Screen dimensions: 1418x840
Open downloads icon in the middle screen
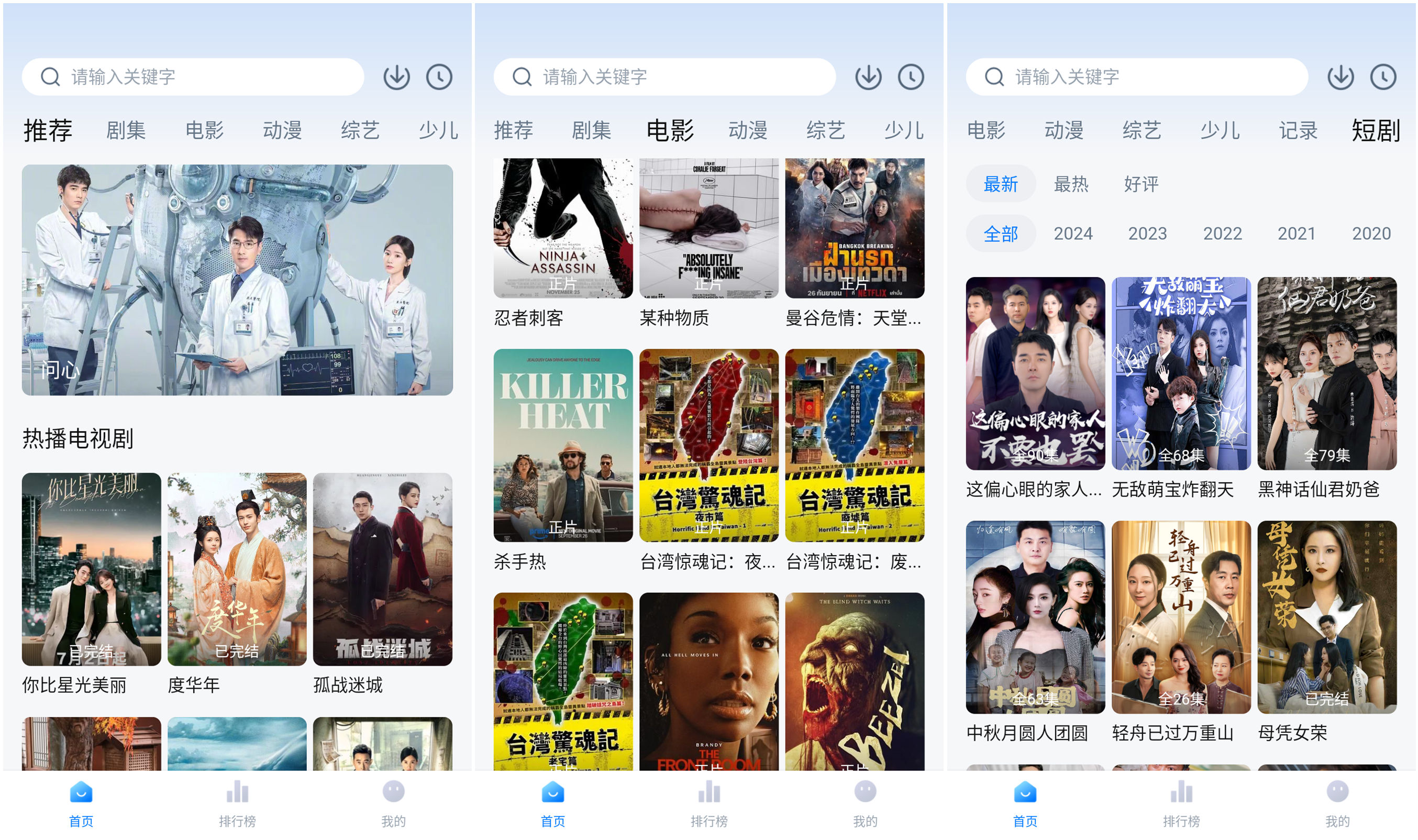pos(868,77)
